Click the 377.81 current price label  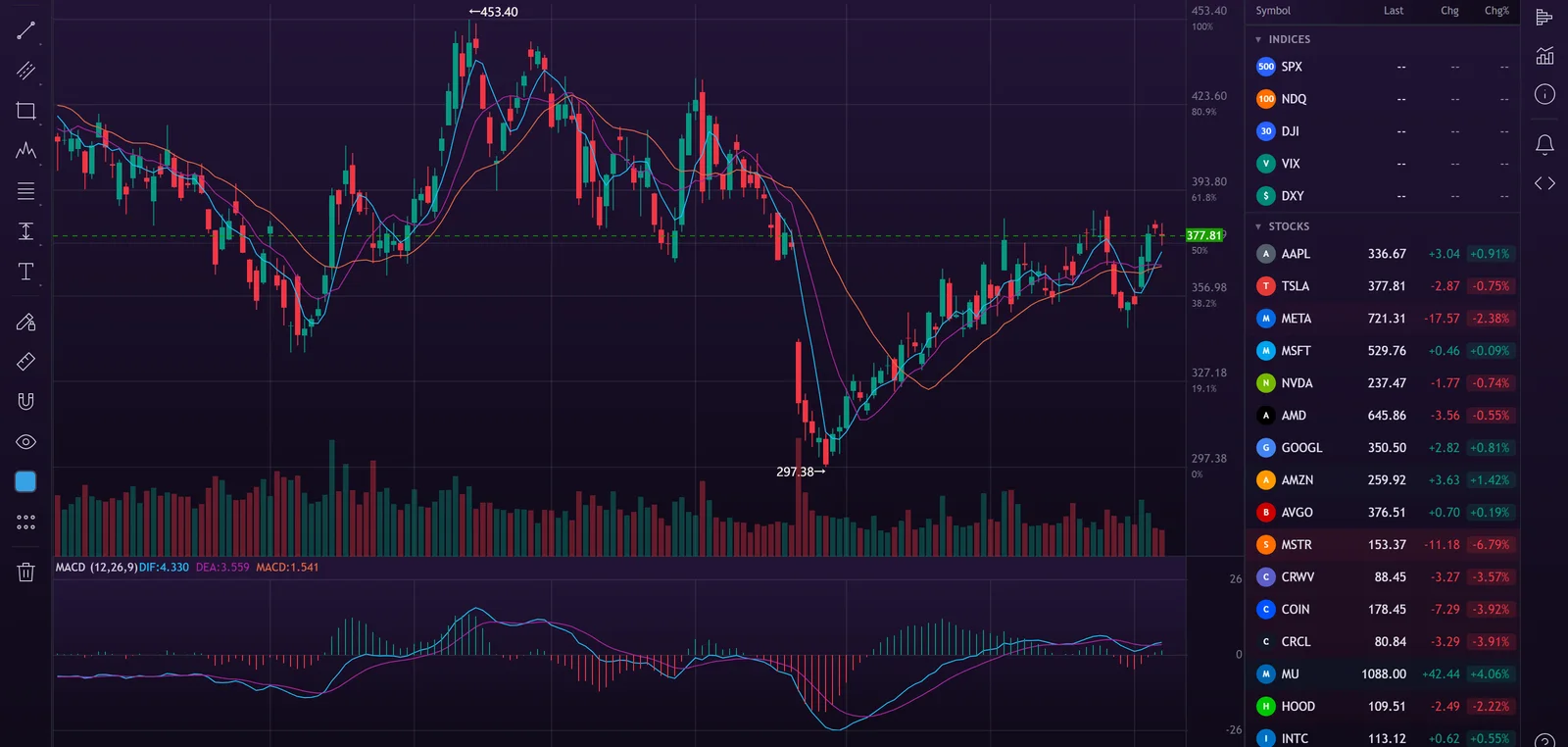(x=1204, y=235)
